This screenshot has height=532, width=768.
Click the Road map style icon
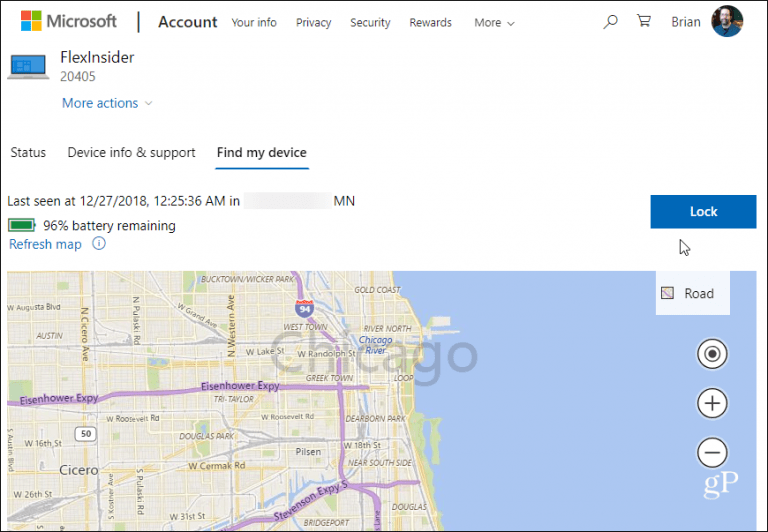click(x=668, y=293)
